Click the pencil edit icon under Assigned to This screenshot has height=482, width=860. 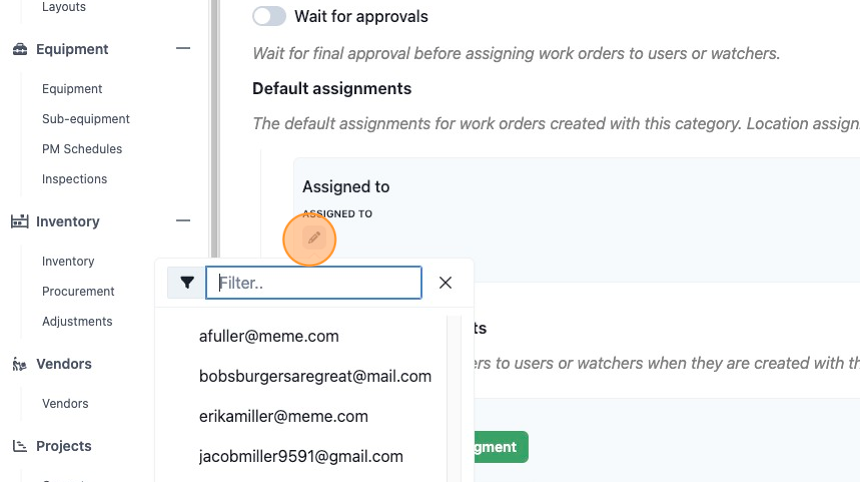(x=314, y=238)
